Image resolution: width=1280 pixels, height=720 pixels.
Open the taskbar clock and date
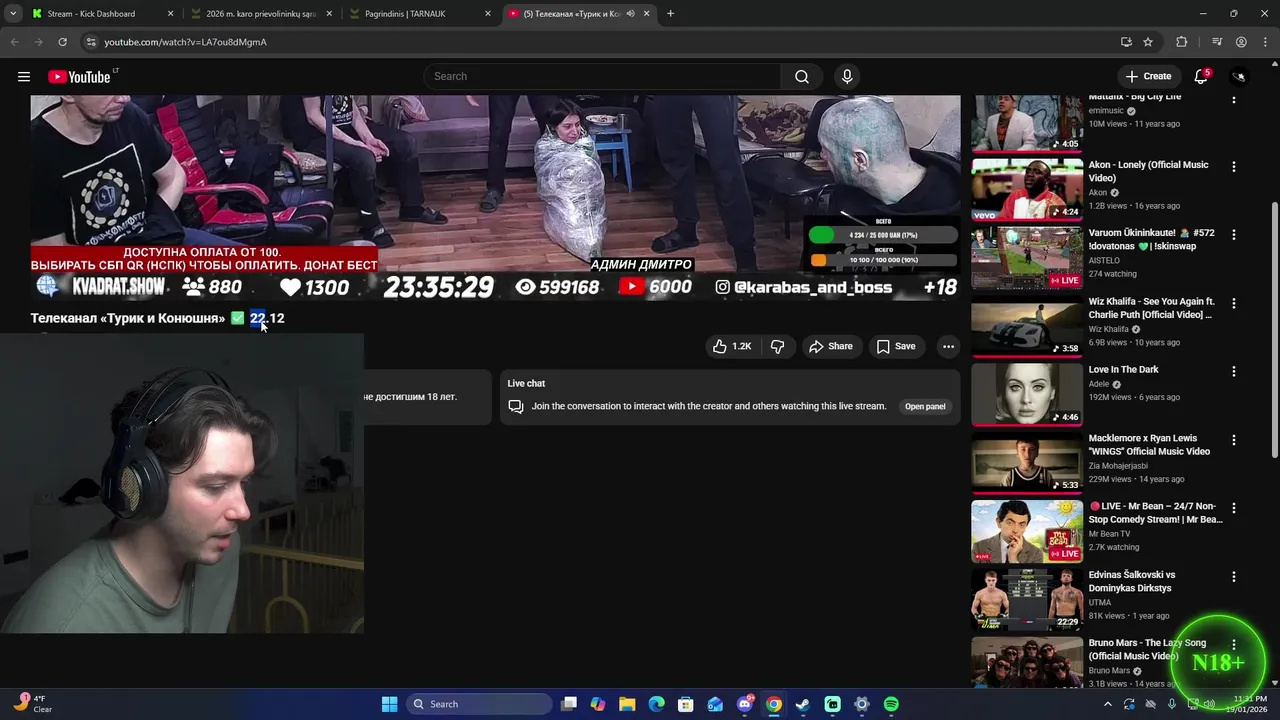click(1249, 704)
